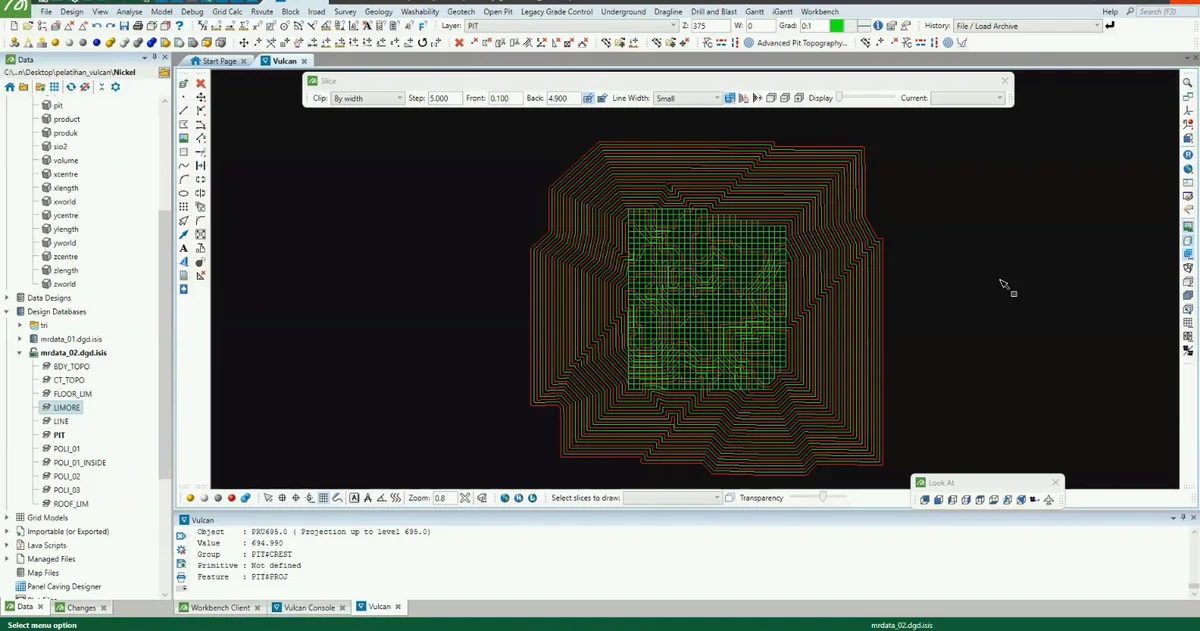Collapse the mrdata_02.dgd.isis tree node
This screenshot has height=631, width=1200.
tap(20, 353)
